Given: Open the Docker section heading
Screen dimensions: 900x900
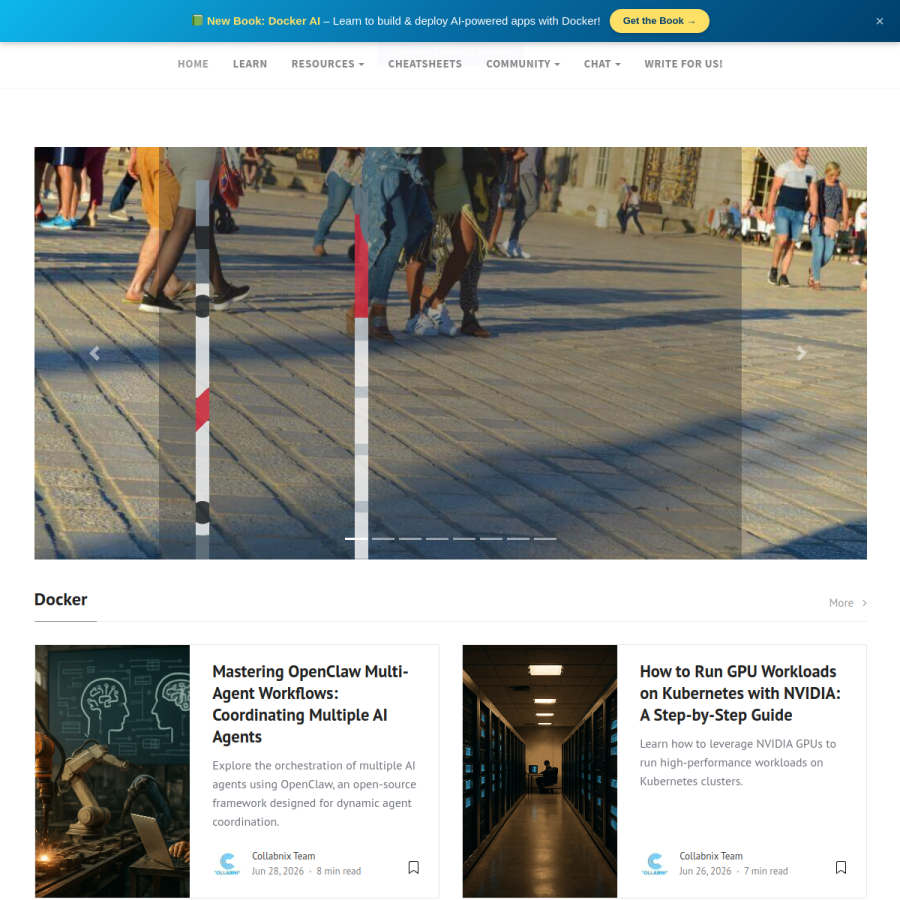Looking at the screenshot, I should tap(61, 600).
